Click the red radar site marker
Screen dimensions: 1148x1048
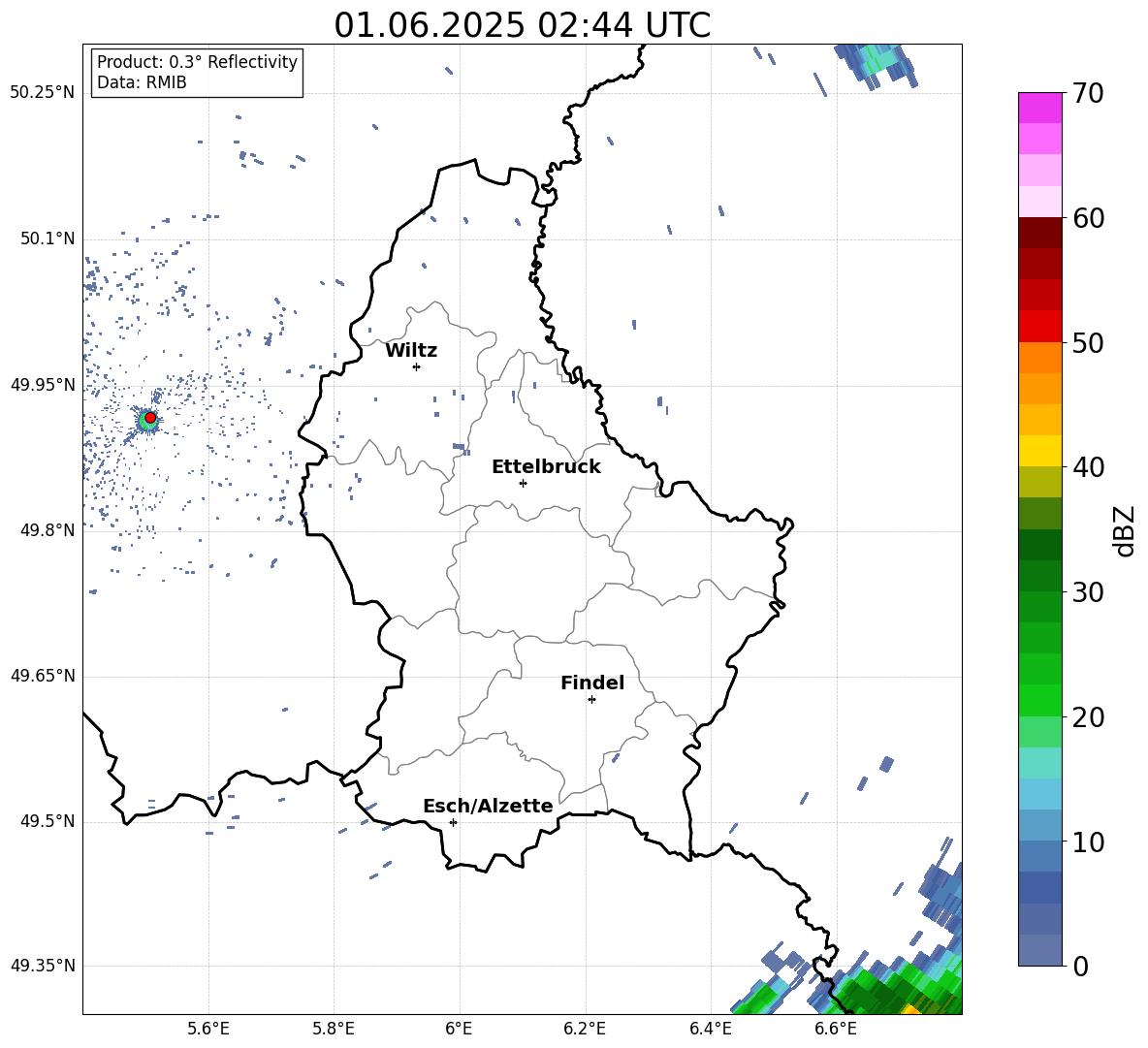pos(150,418)
